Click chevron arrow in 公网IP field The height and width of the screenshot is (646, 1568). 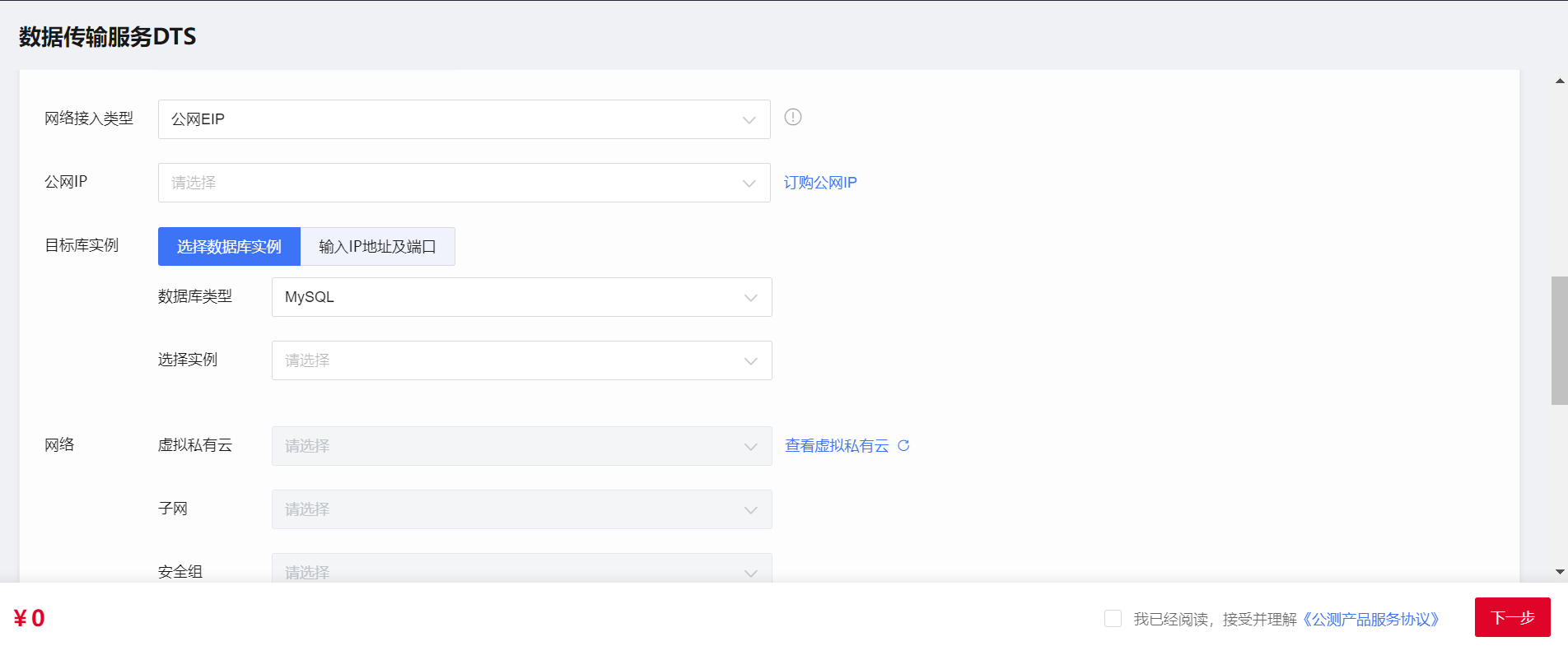coord(749,184)
